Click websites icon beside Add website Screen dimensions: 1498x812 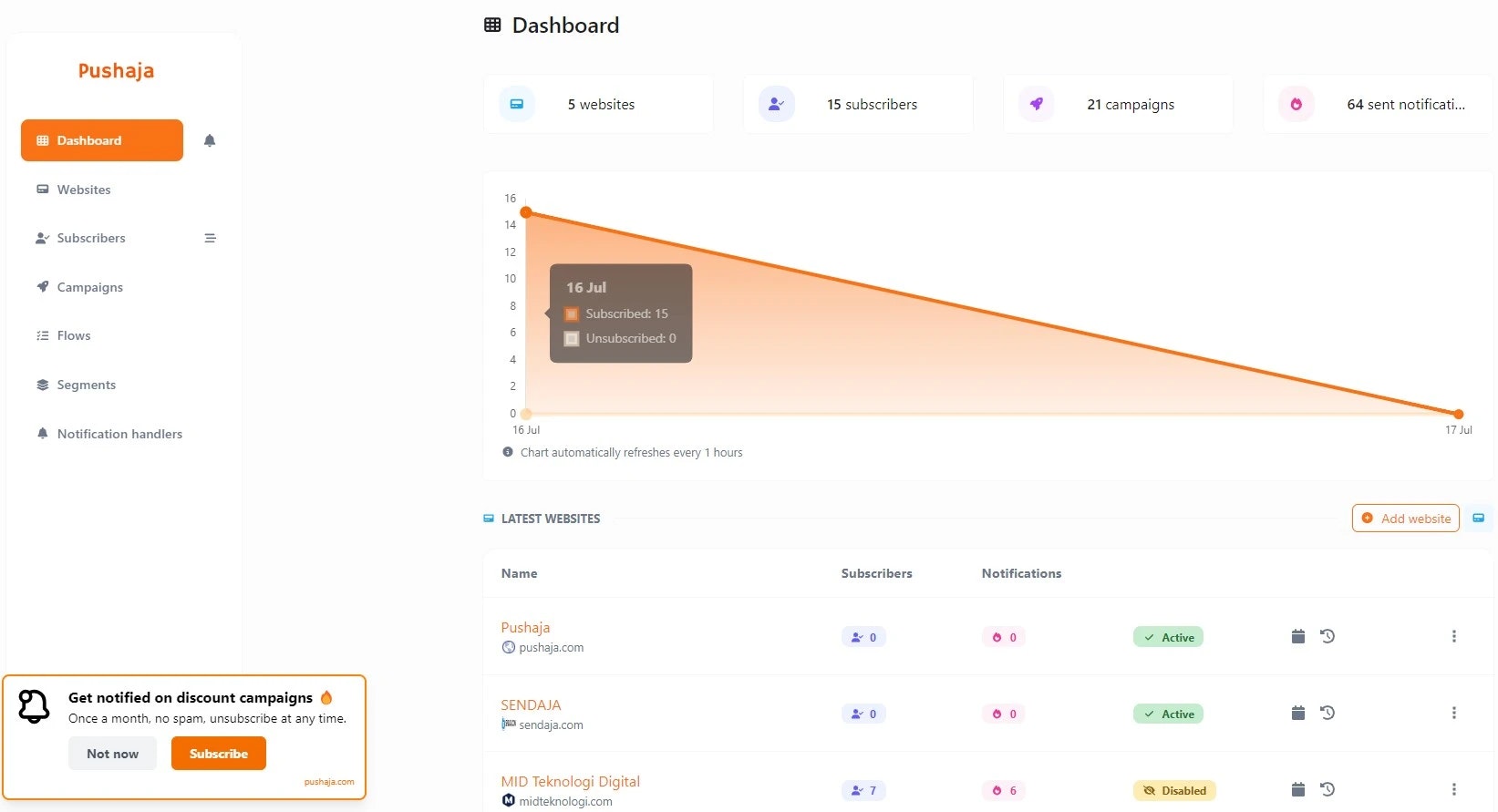click(1479, 518)
